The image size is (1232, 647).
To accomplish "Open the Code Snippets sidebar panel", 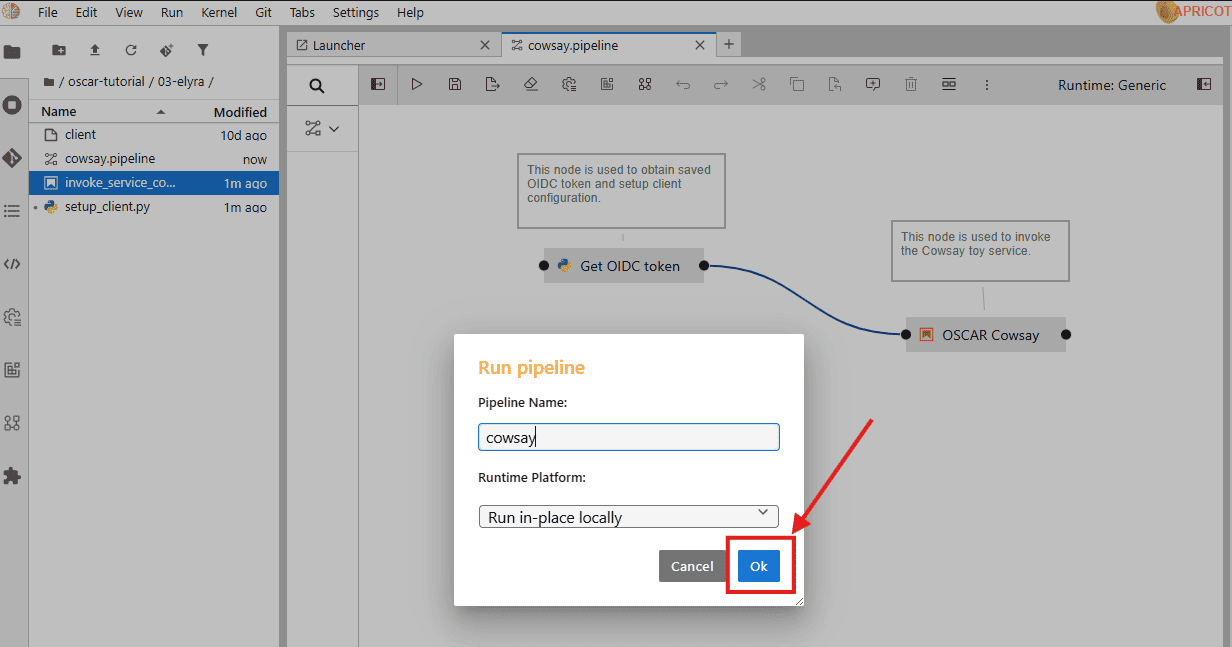I will pos(12,264).
